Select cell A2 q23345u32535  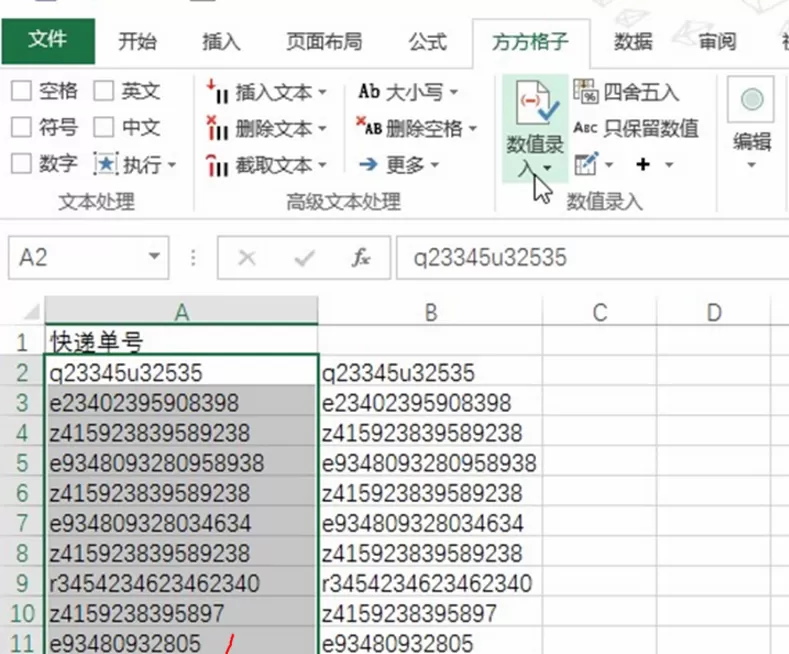[182, 372]
